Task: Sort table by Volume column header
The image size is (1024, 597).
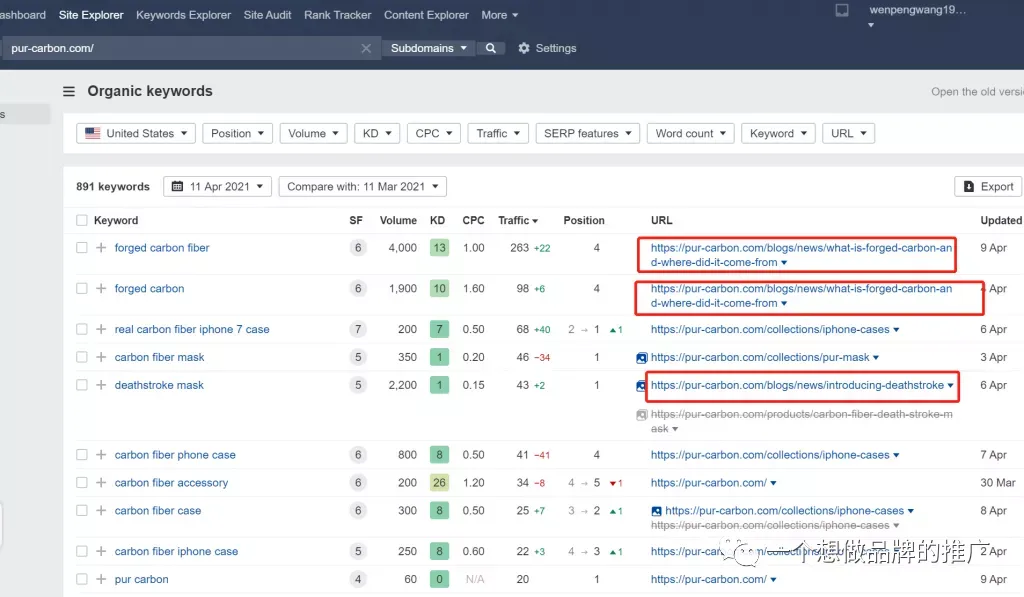Action: coord(398,221)
